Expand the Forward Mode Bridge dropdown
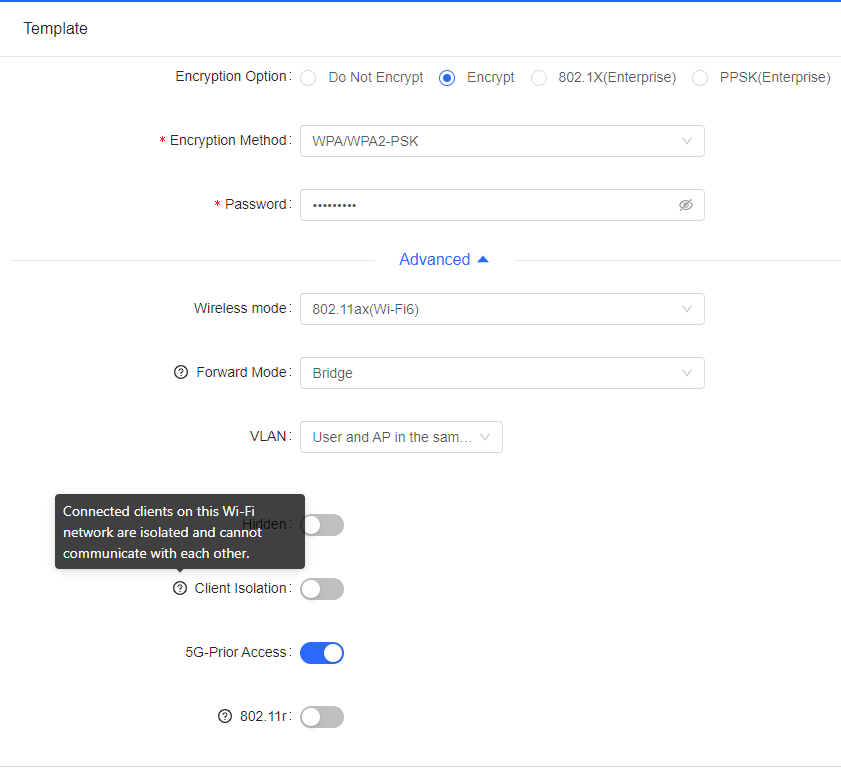This screenshot has height=773, width=841. (x=502, y=373)
